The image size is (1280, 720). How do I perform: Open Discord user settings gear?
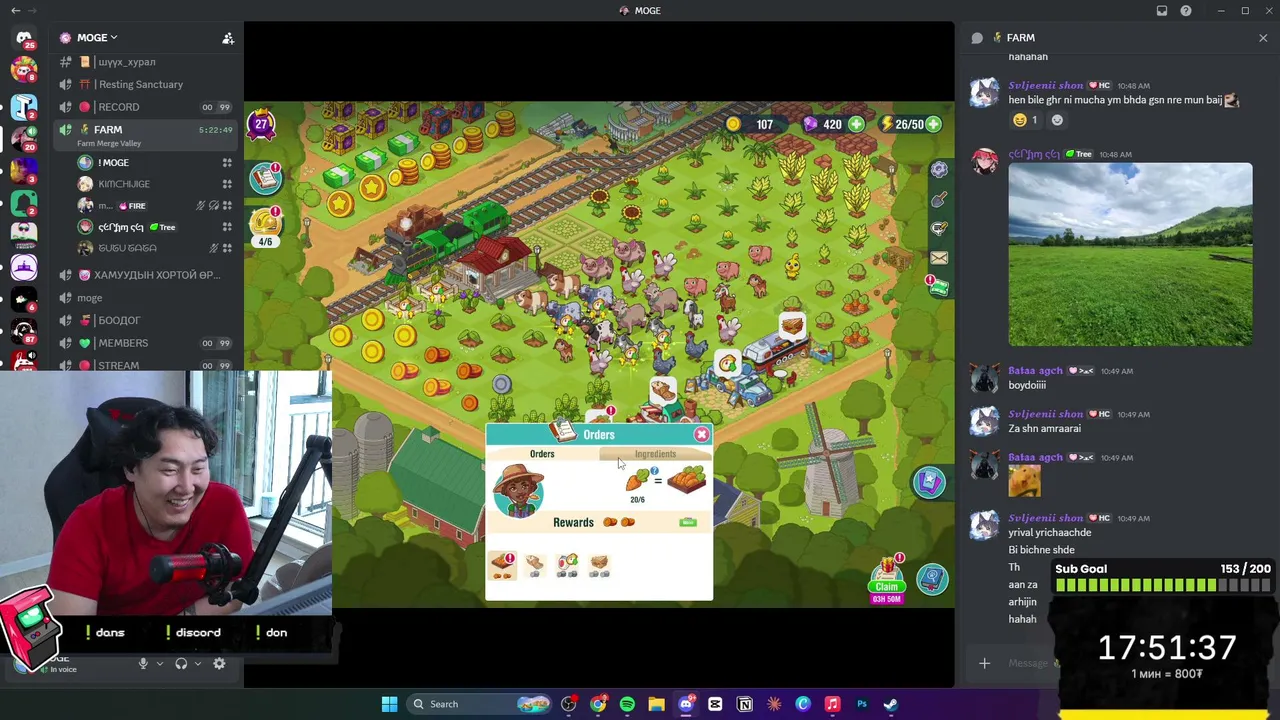(219, 664)
